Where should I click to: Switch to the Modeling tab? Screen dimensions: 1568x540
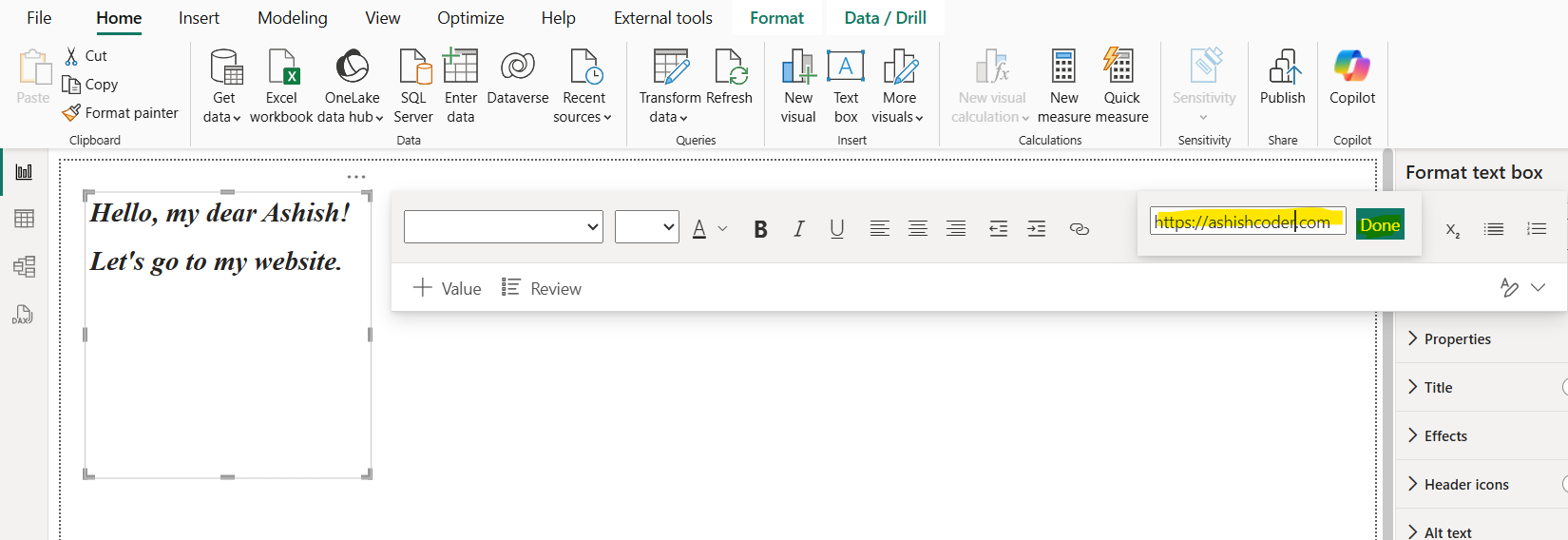[x=292, y=18]
